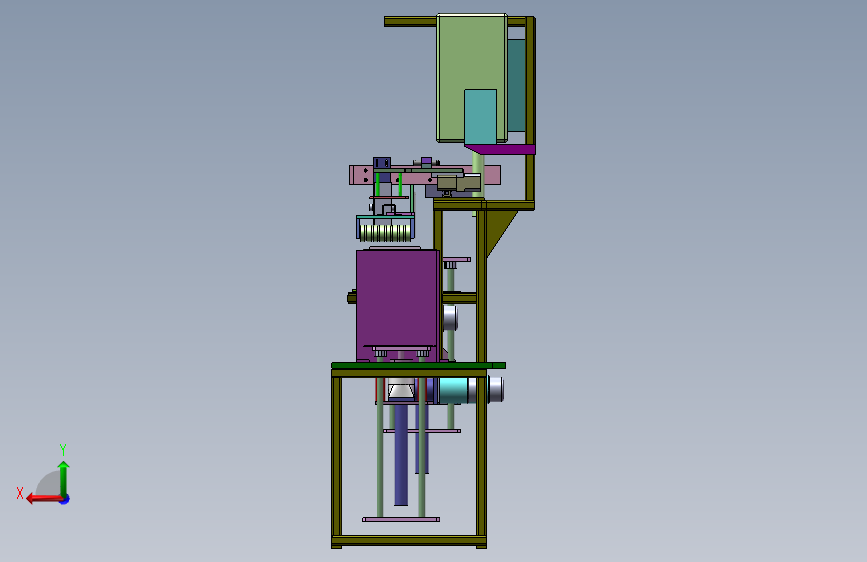Screen dimensions: 867x562
Task: Select the pink bottom plate near the frame base
Action: click(x=401, y=519)
